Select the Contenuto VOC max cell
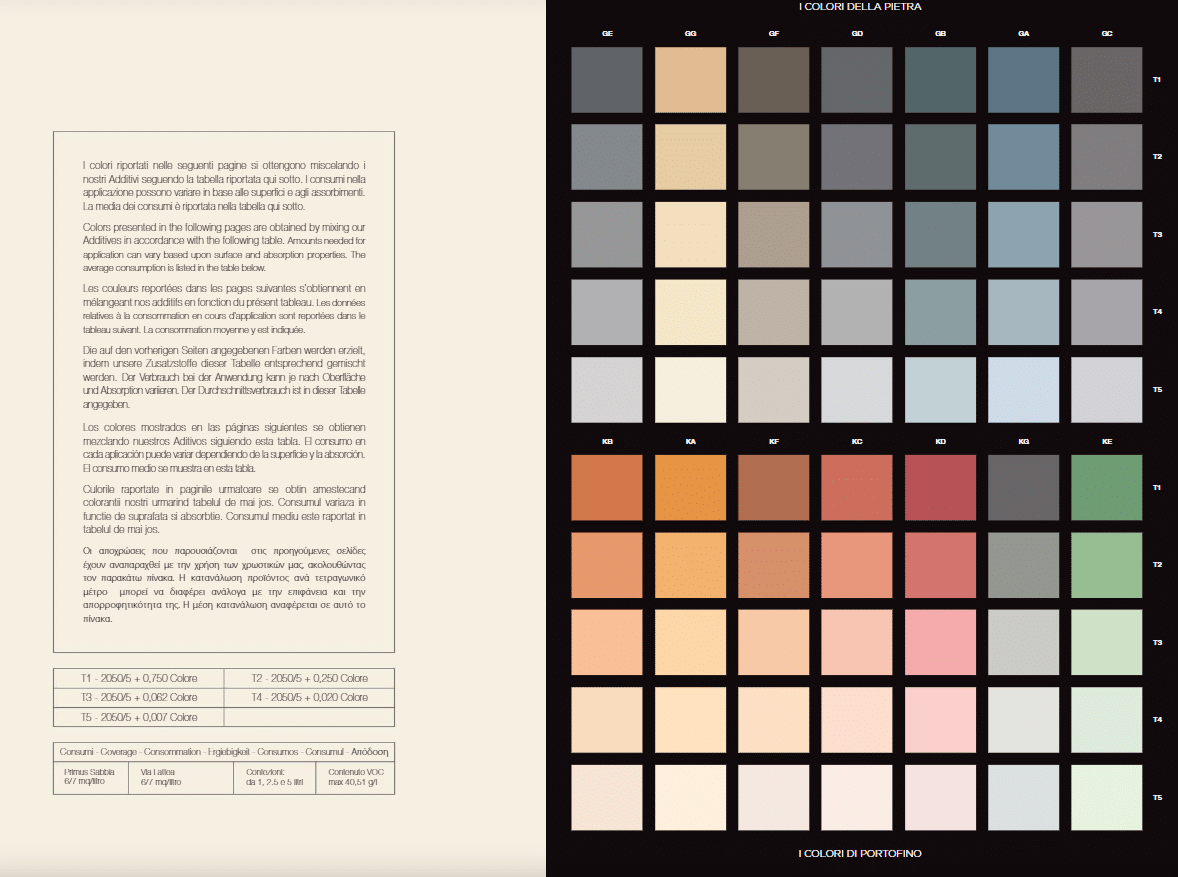 click(x=356, y=777)
